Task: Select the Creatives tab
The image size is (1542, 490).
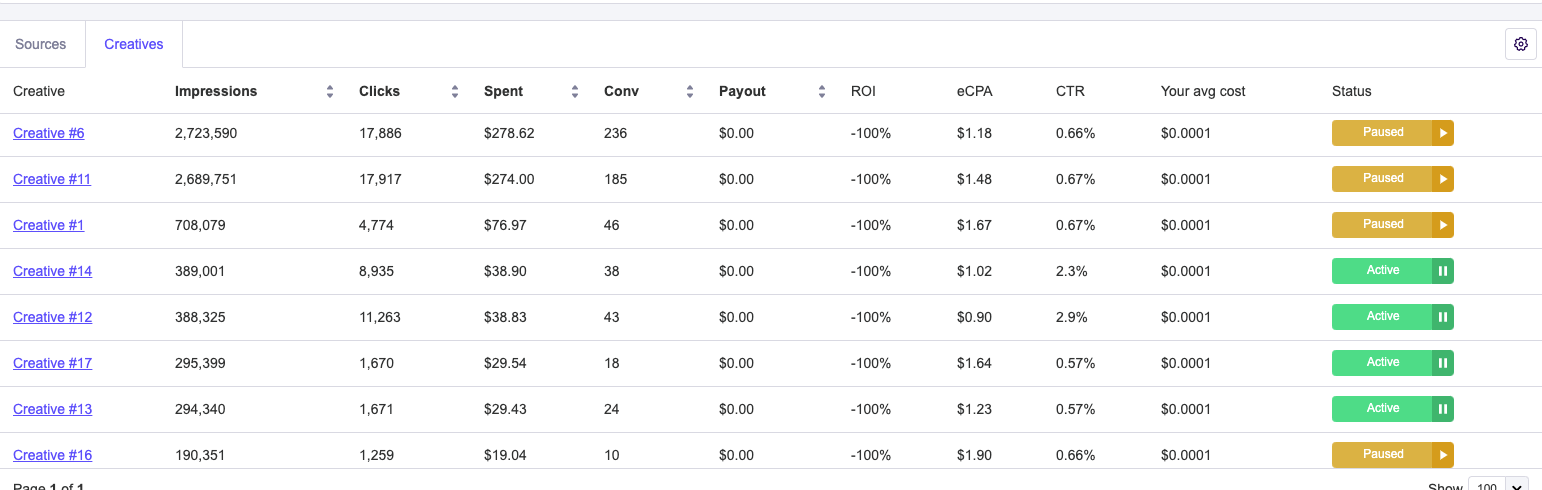Action: pyautogui.click(x=134, y=45)
